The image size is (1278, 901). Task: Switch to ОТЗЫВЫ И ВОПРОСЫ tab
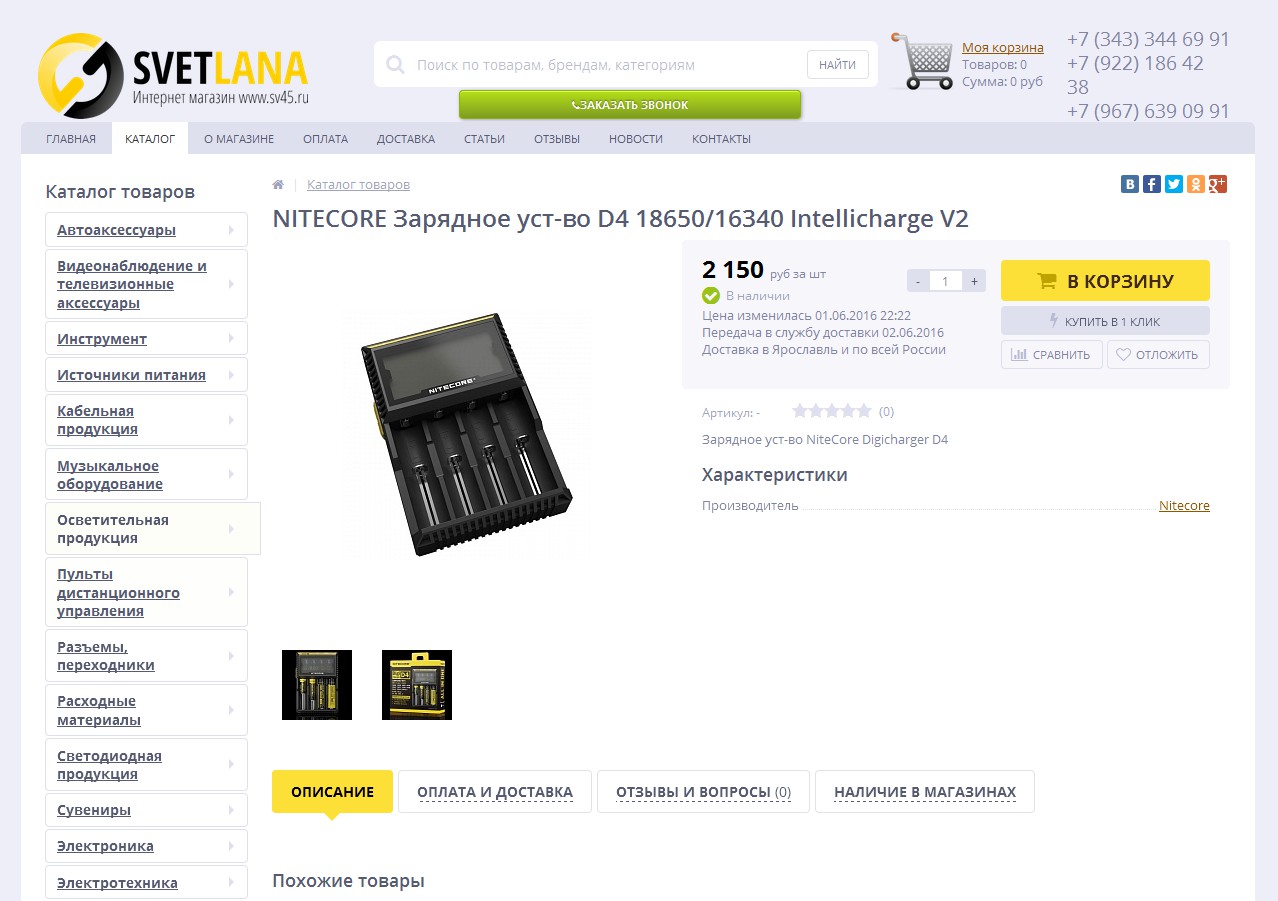tap(703, 792)
